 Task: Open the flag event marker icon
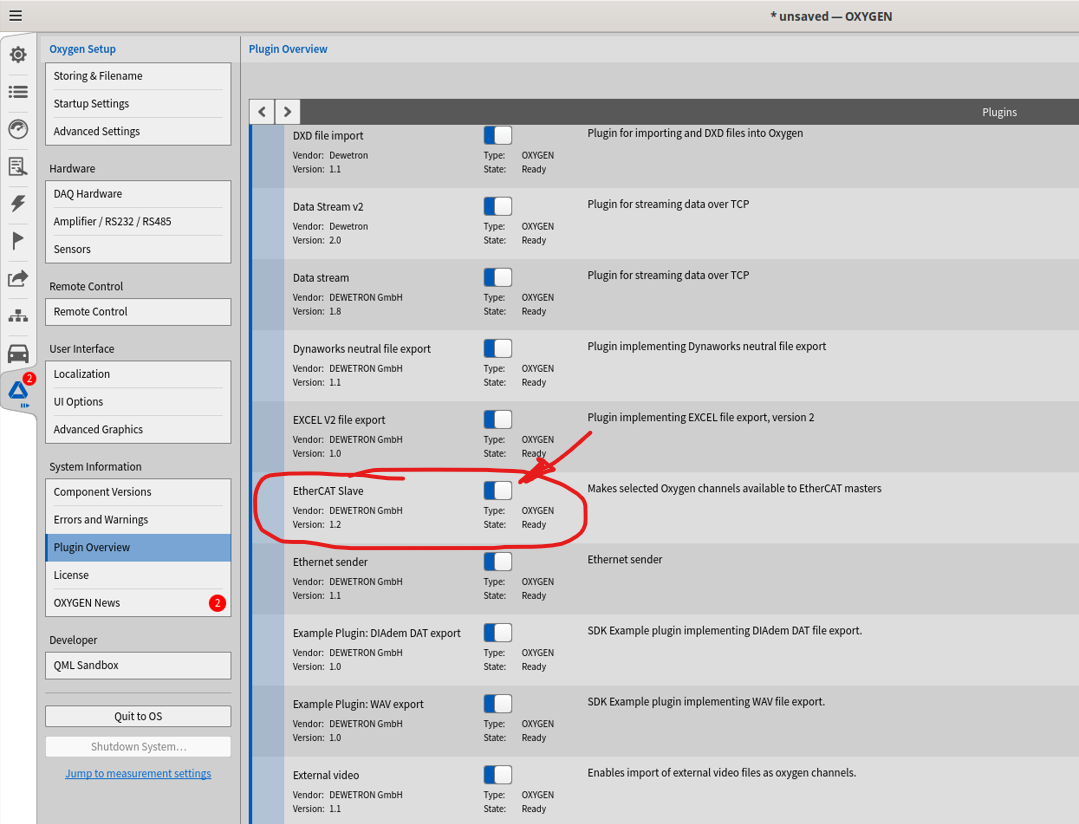click(x=18, y=240)
